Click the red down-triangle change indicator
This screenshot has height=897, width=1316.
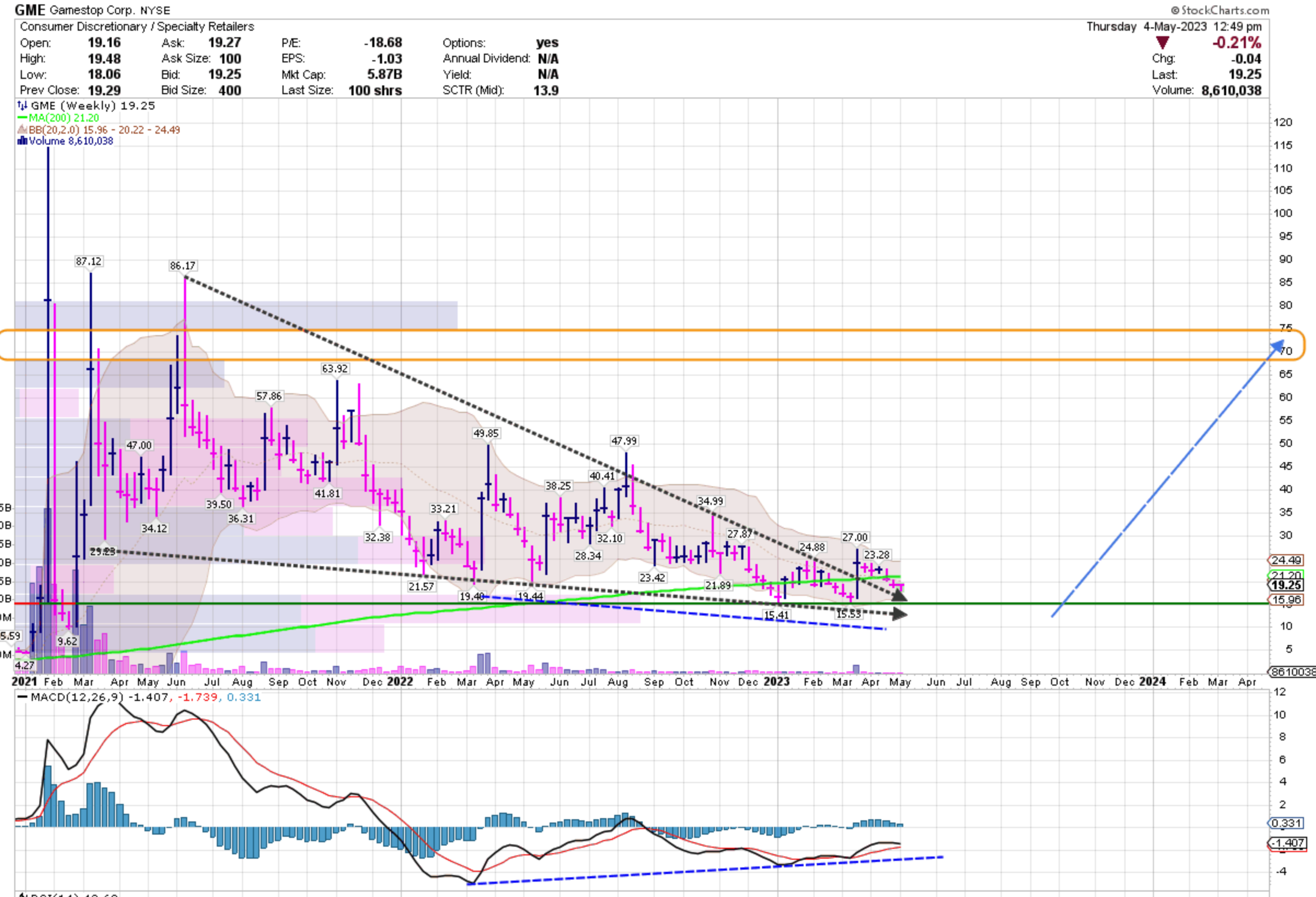coord(1163,43)
